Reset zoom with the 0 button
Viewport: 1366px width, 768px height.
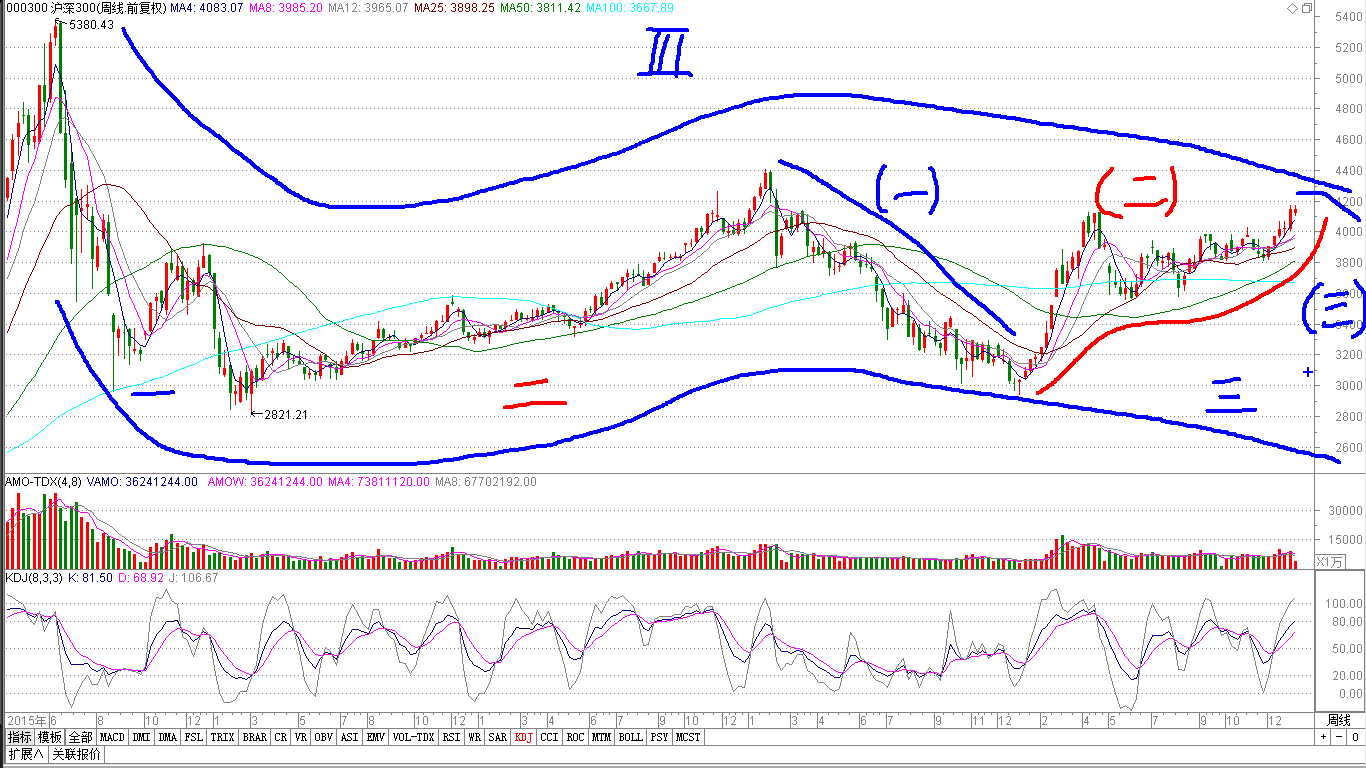pos(1354,737)
